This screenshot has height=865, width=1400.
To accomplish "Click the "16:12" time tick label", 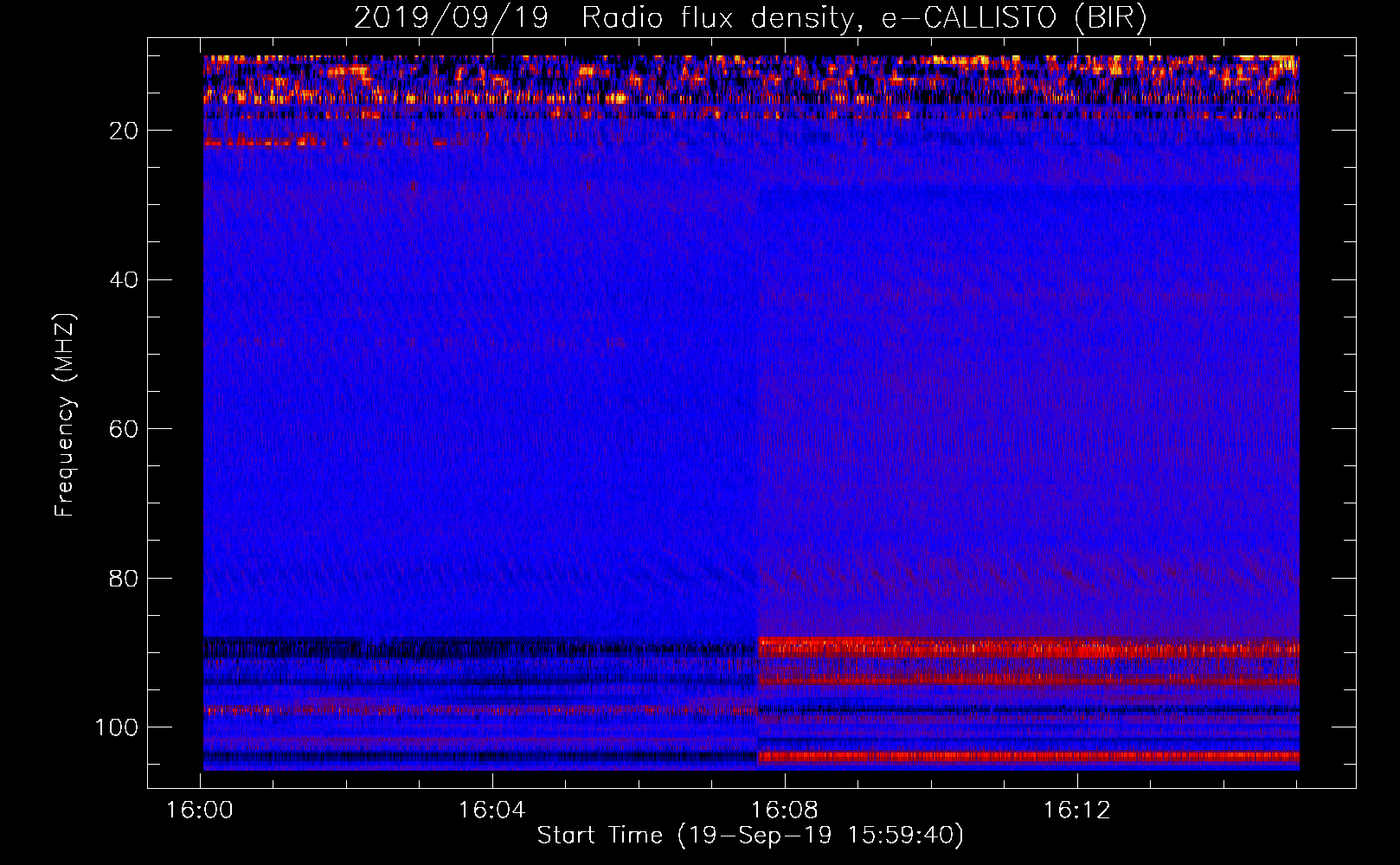I will 1077,811.
